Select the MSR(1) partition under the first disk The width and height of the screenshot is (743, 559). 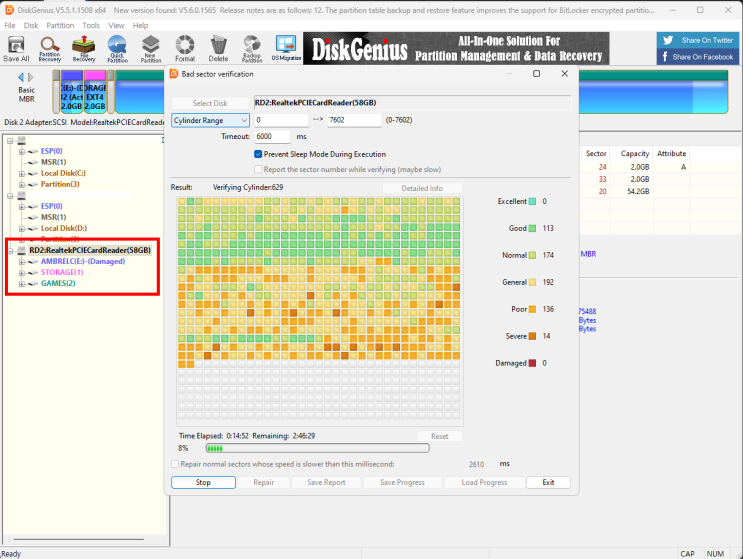54,162
